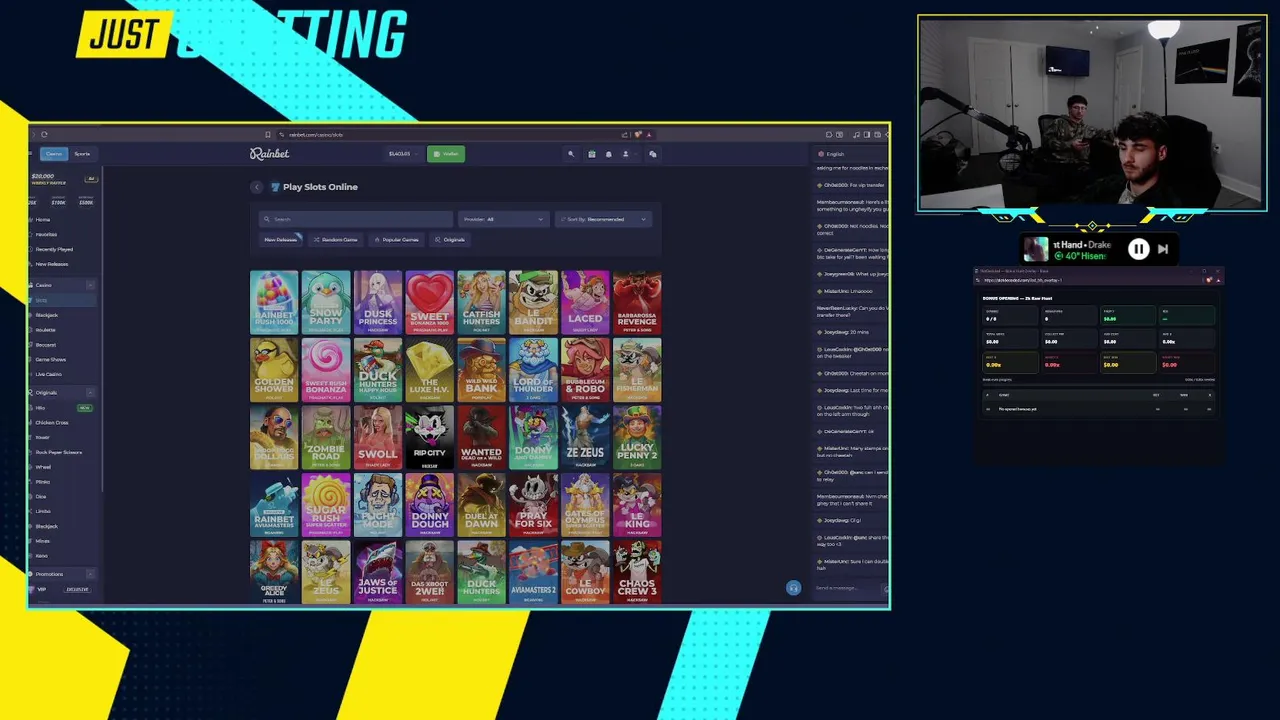Expand the Promotions sidebar section
1280x720 pixels.
[x=90, y=574]
